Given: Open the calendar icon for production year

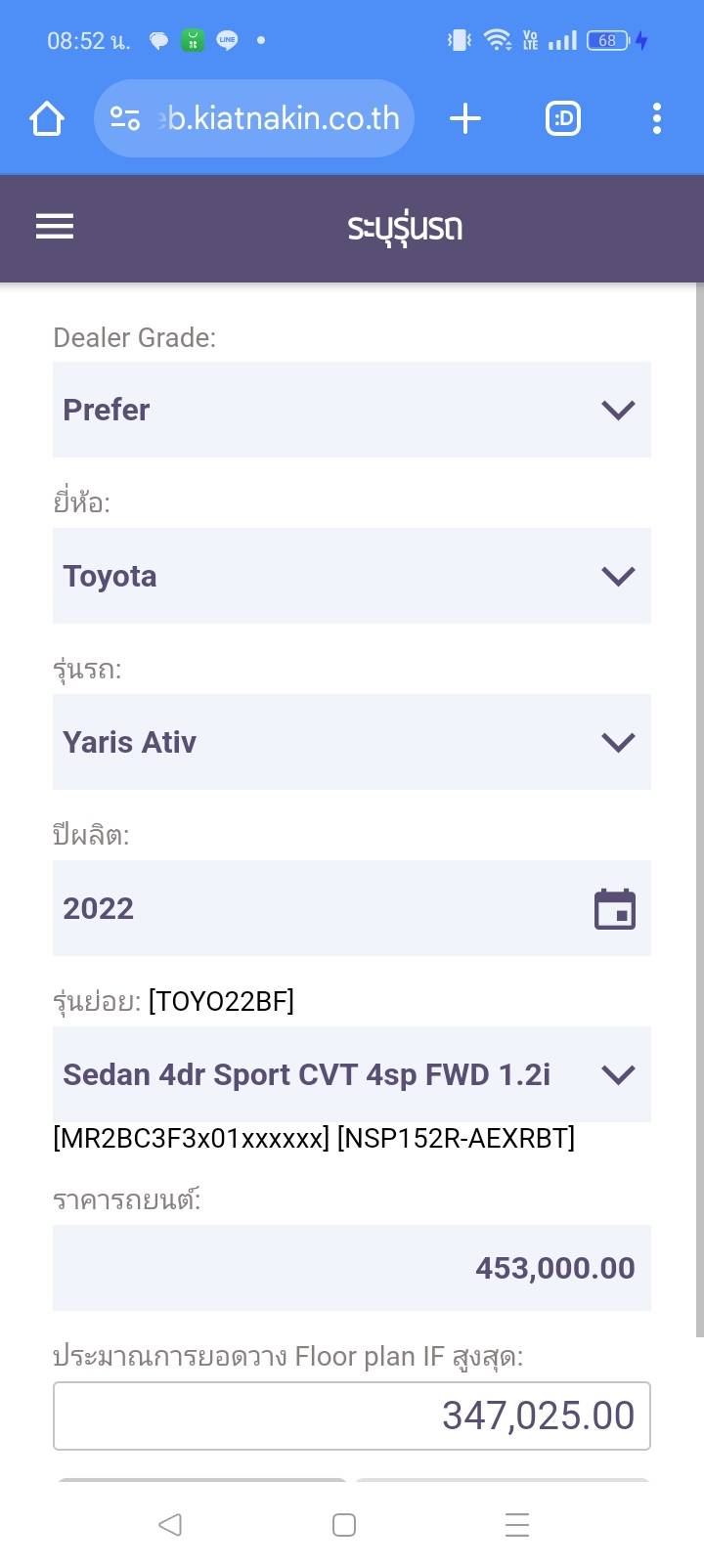Looking at the screenshot, I should [x=615, y=909].
